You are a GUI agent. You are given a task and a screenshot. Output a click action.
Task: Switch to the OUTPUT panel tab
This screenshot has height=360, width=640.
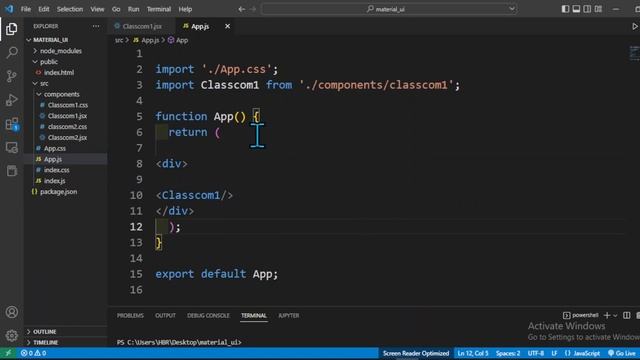pyautogui.click(x=165, y=316)
